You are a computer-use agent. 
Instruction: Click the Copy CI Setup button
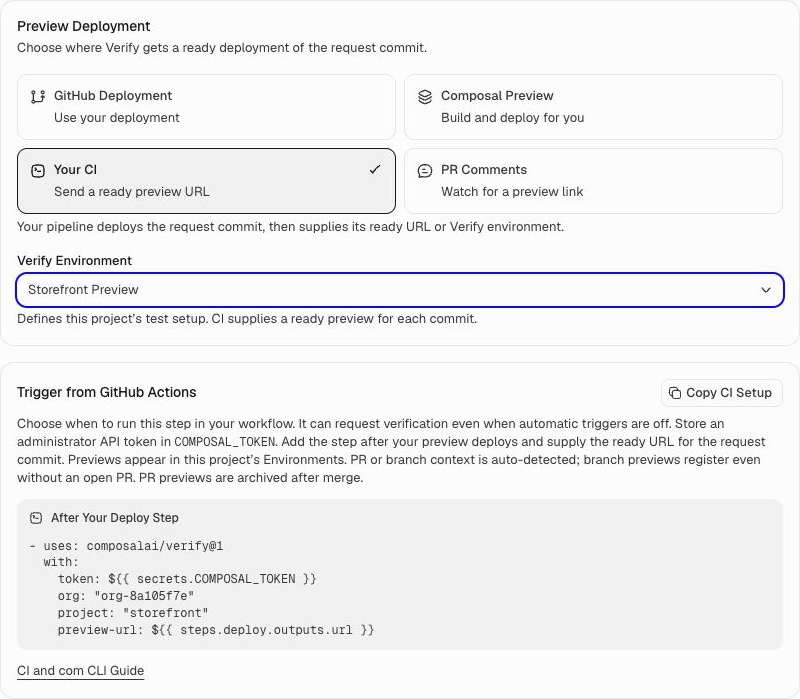point(721,393)
